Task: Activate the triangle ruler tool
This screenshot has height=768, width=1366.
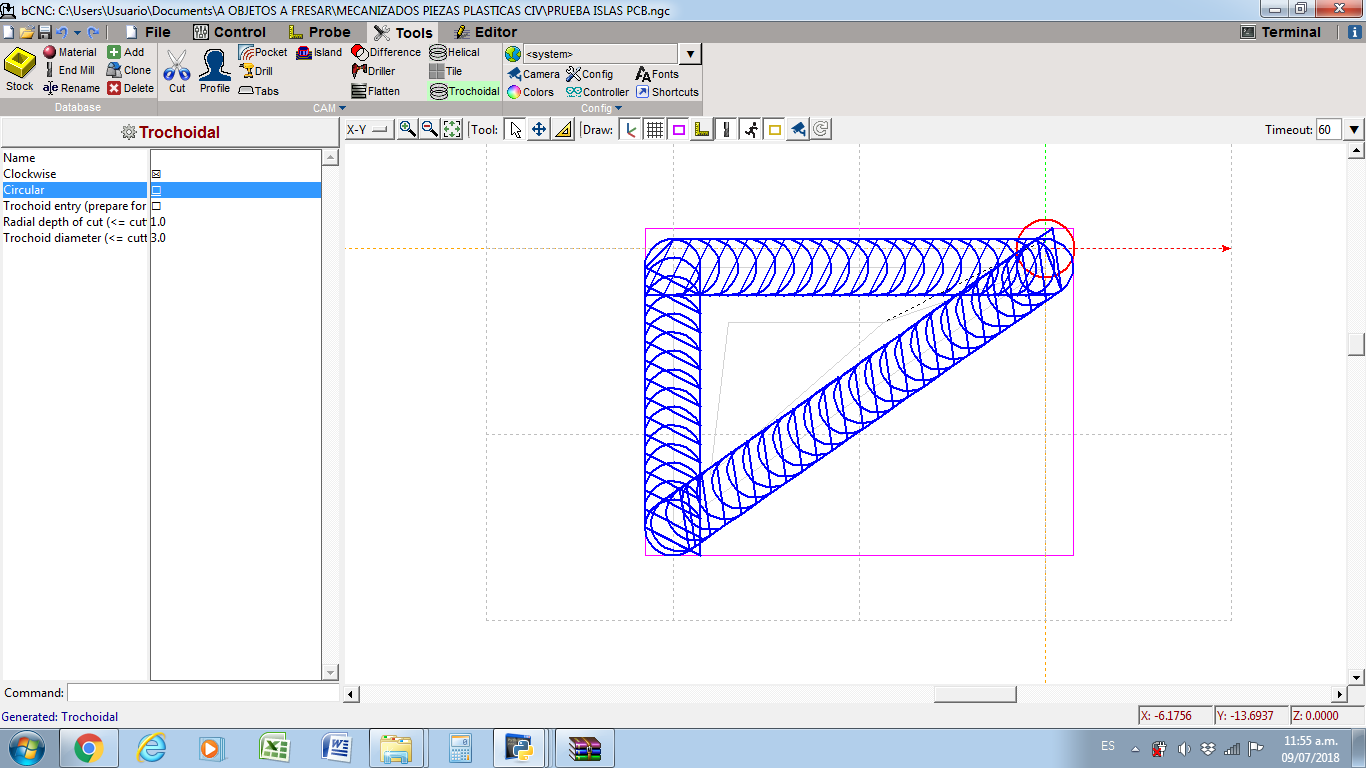Action: [x=563, y=129]
